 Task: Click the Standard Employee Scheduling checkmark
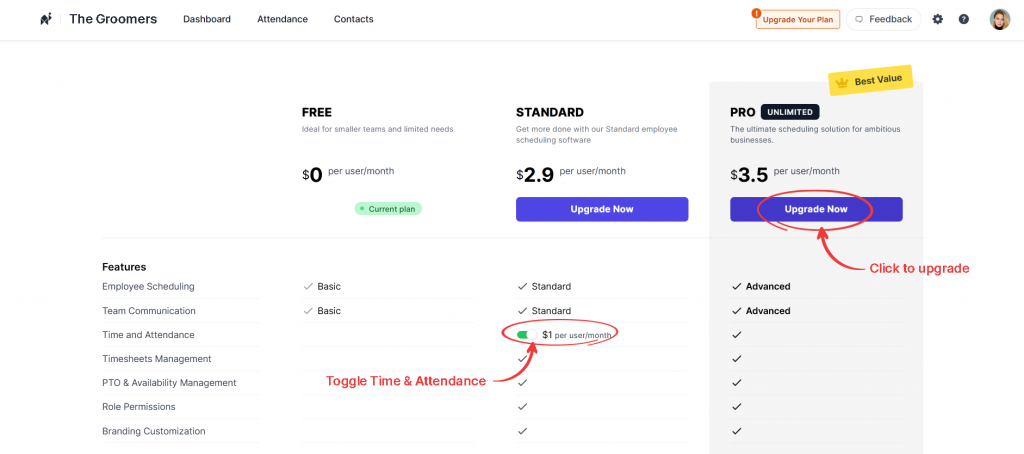(522, 286)
